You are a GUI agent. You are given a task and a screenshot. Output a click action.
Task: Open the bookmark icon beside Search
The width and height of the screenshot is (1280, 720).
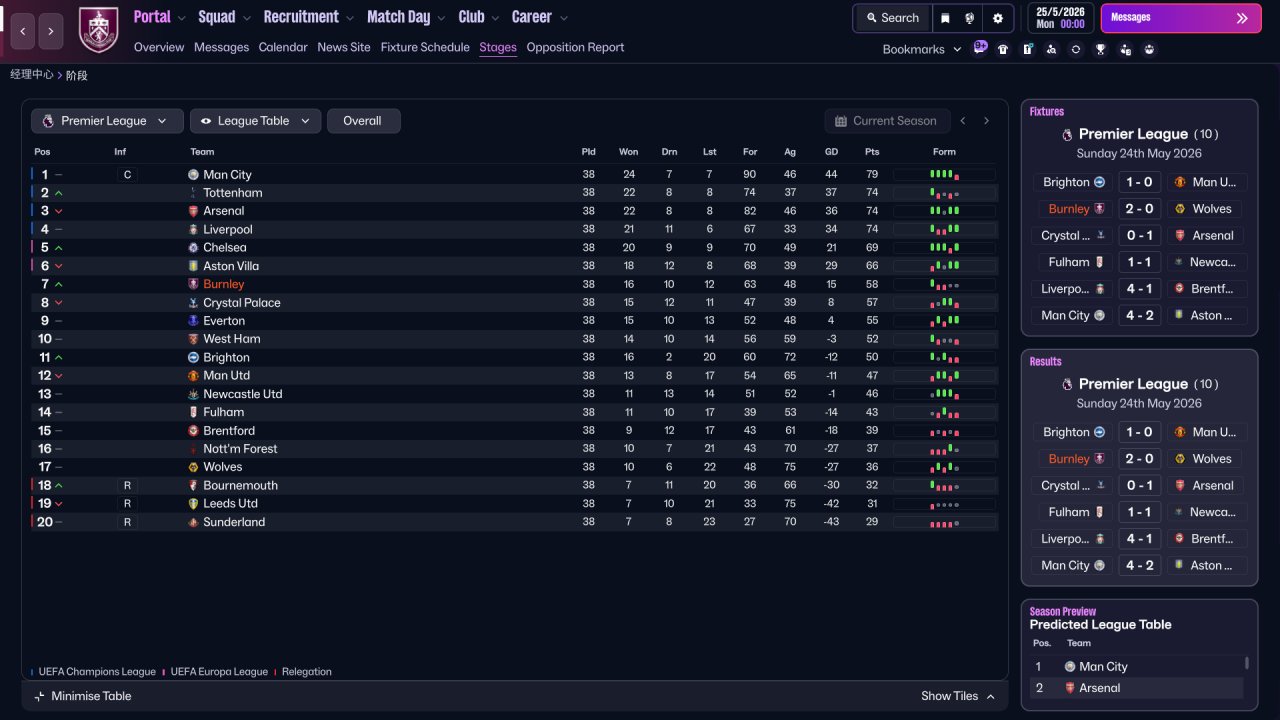pyautogui.click(x=945, y=18)
